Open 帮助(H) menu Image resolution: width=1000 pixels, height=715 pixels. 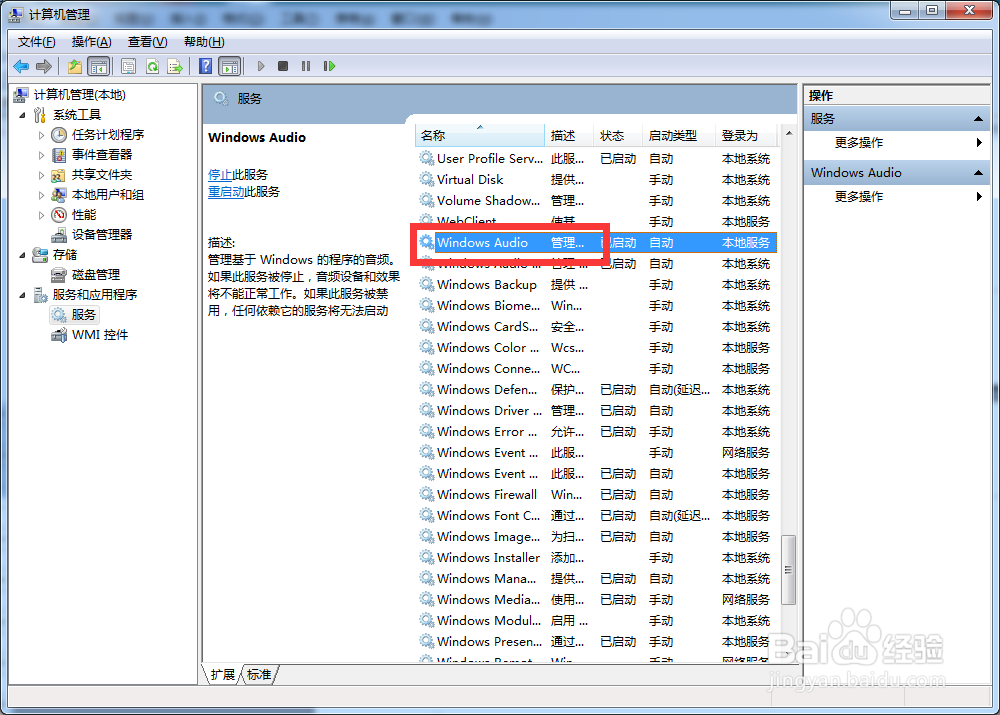coord(204,42)
